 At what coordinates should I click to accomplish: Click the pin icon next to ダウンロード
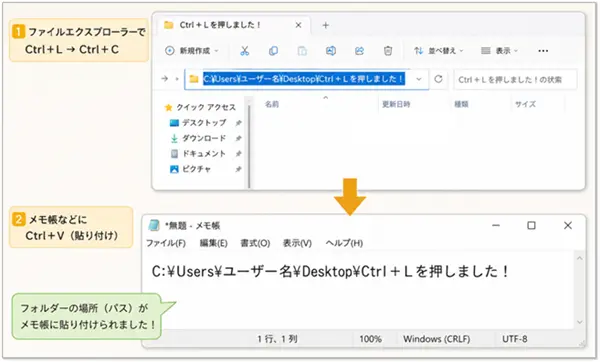click(238, 138)
